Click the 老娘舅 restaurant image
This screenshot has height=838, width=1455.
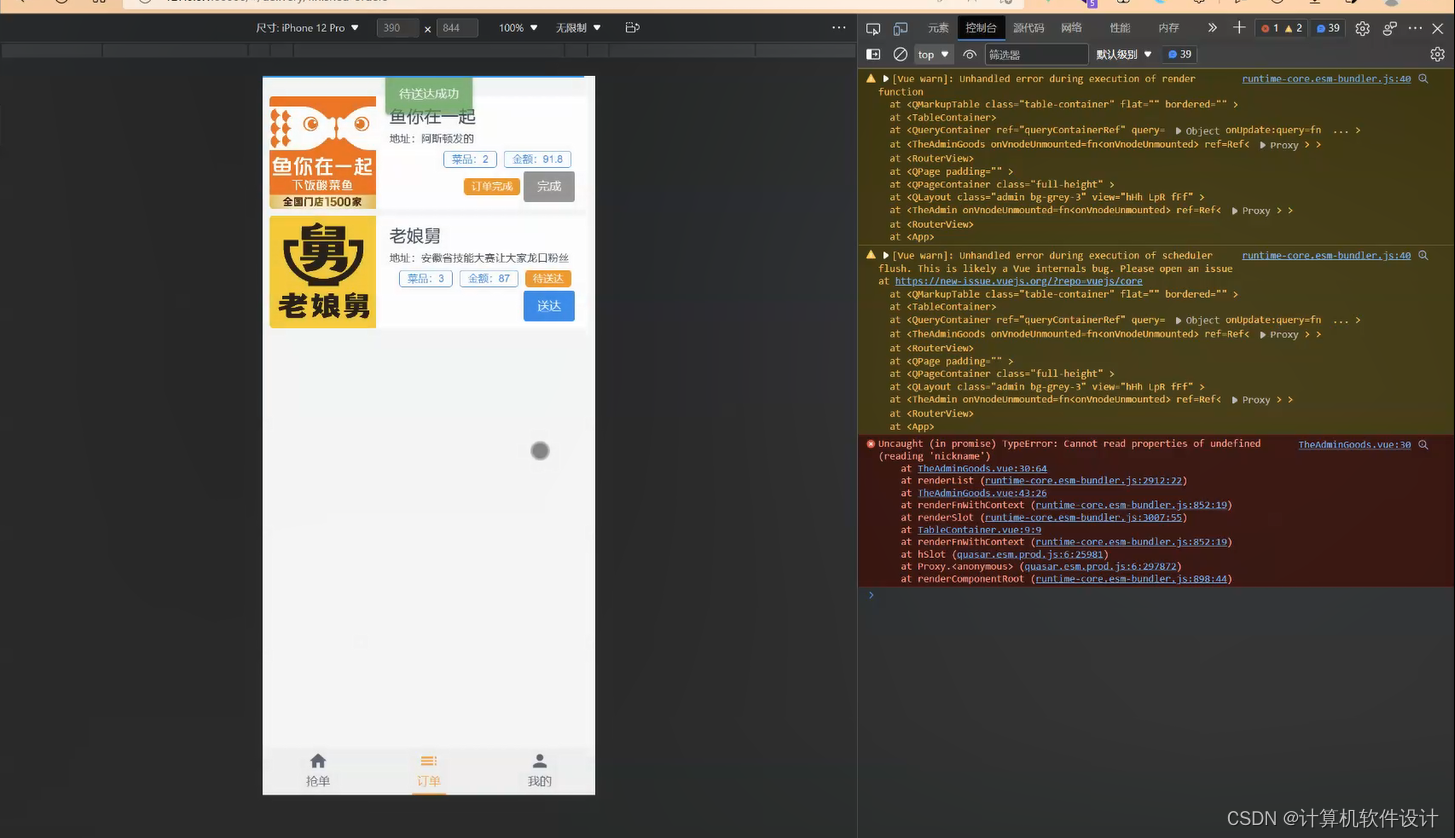tap(323, 272)
